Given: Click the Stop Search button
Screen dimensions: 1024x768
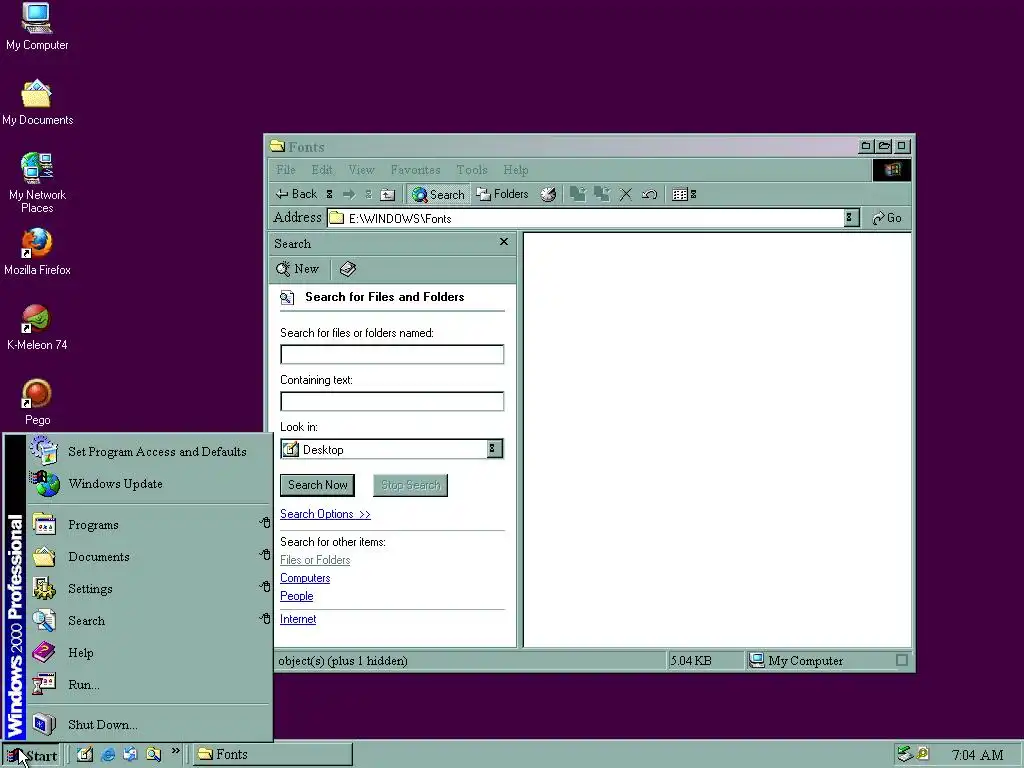Looking at the screenshot, I should tap(410, 485).
